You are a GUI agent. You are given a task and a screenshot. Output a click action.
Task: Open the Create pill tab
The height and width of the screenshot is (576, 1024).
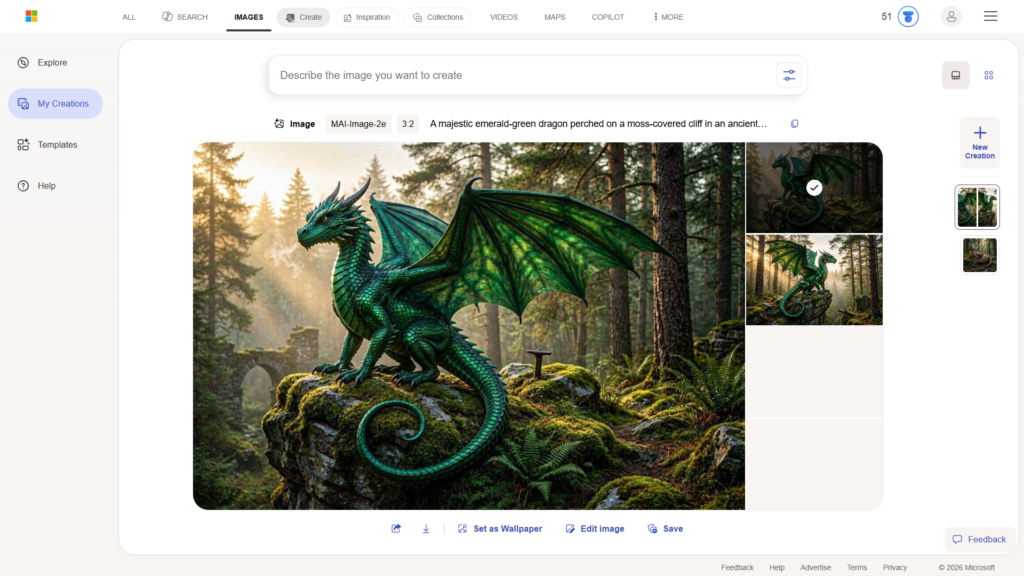pos(304,17)
